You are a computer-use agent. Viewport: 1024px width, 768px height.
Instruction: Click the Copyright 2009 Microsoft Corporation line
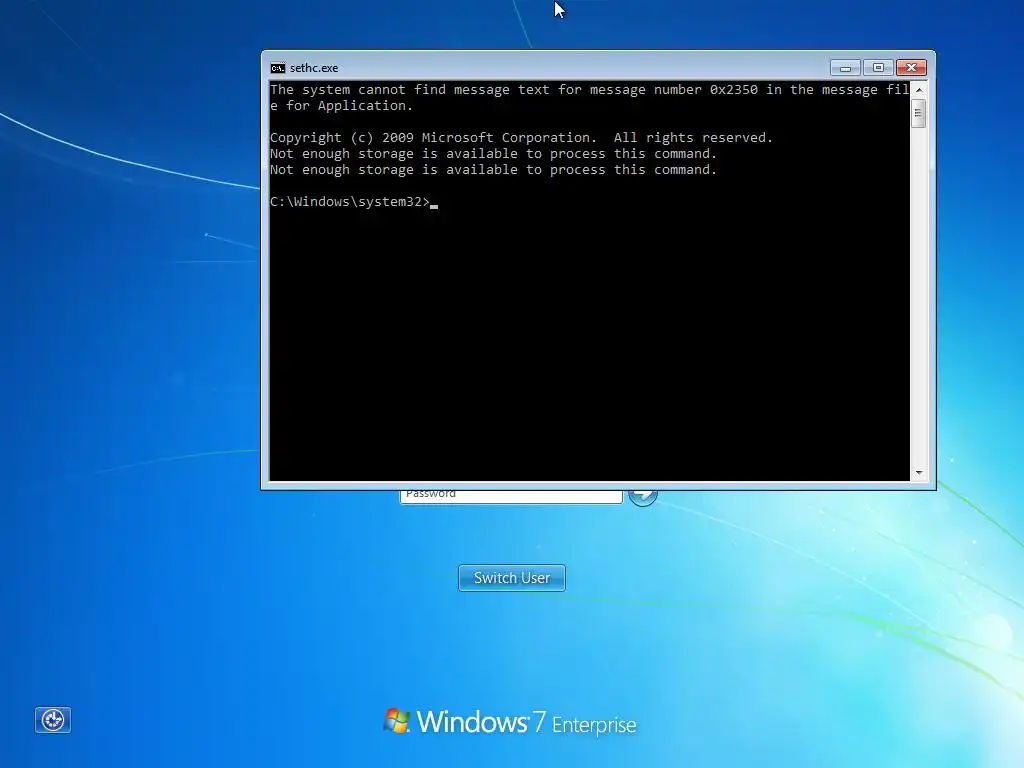click(521, 138)
